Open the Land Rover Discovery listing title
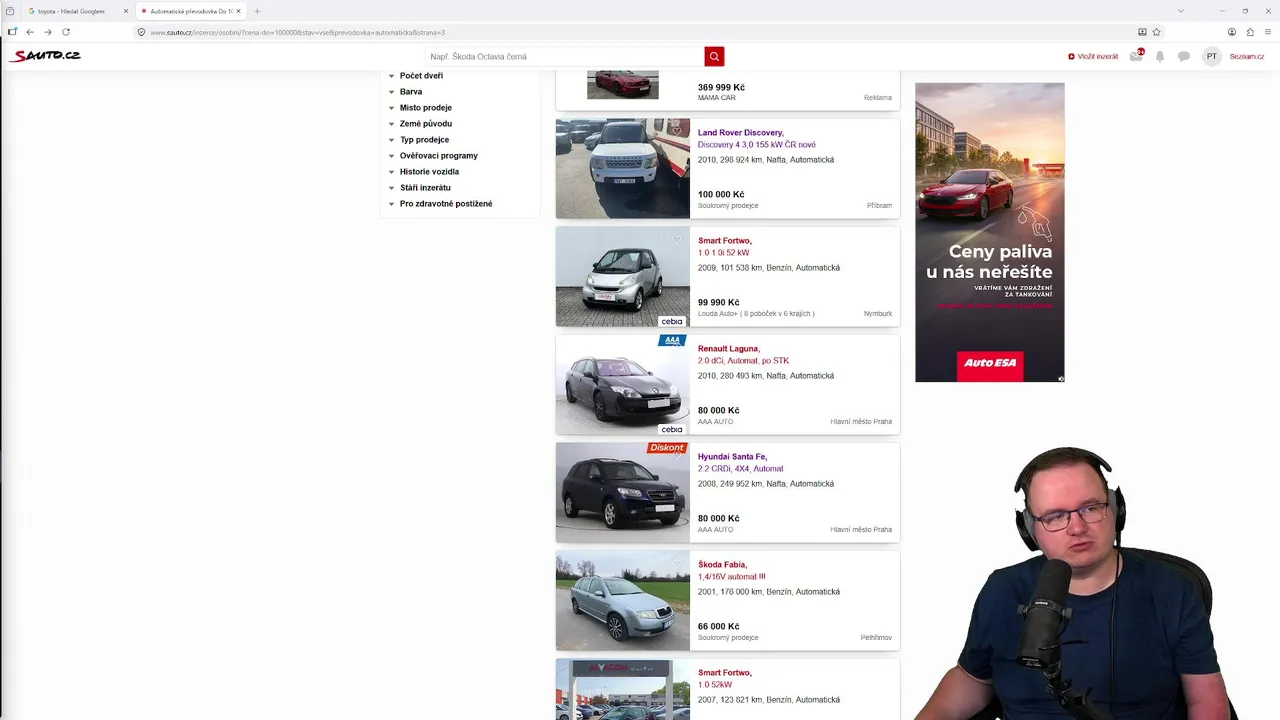The width and height of the screenshot is (1280, 720). coord(740,132)
